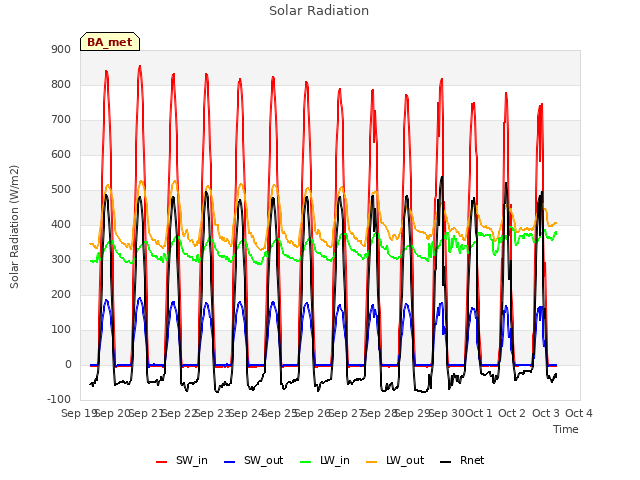640x480 pixels.
Task: Click the orange LW_out legend swatch
Action: point(371,462)
